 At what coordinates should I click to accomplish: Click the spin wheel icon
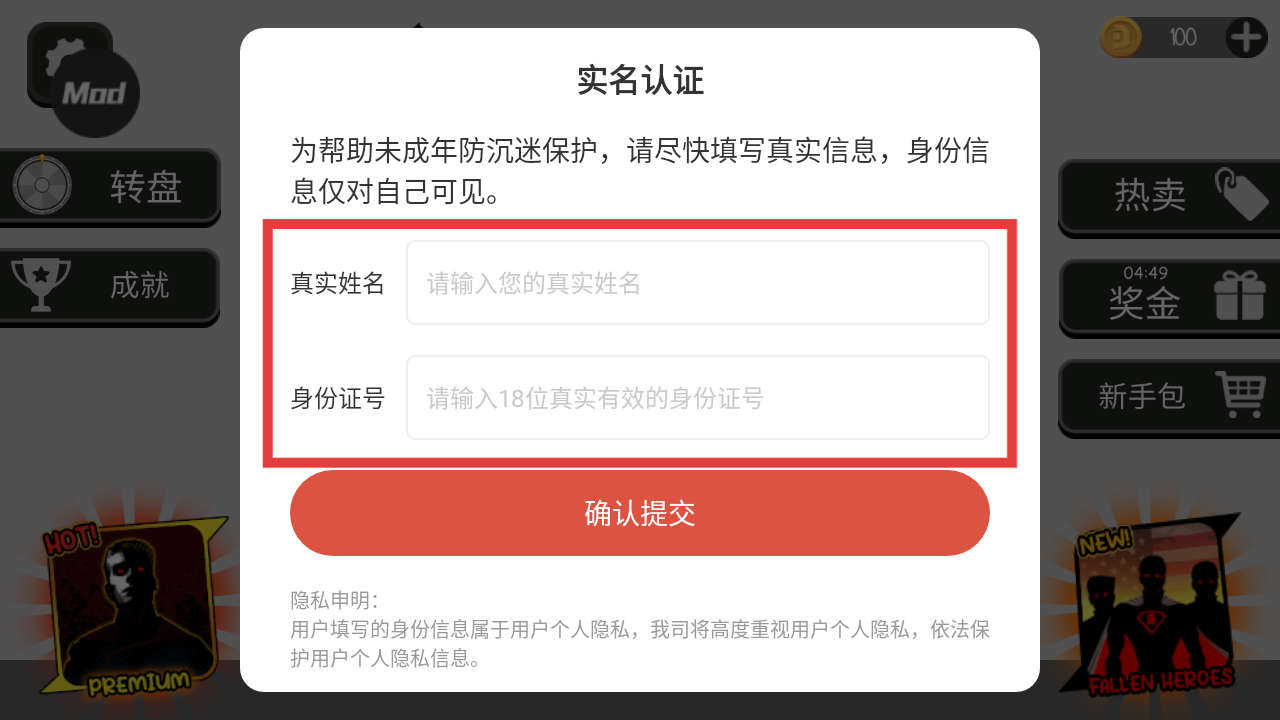[x=41, y=185]
